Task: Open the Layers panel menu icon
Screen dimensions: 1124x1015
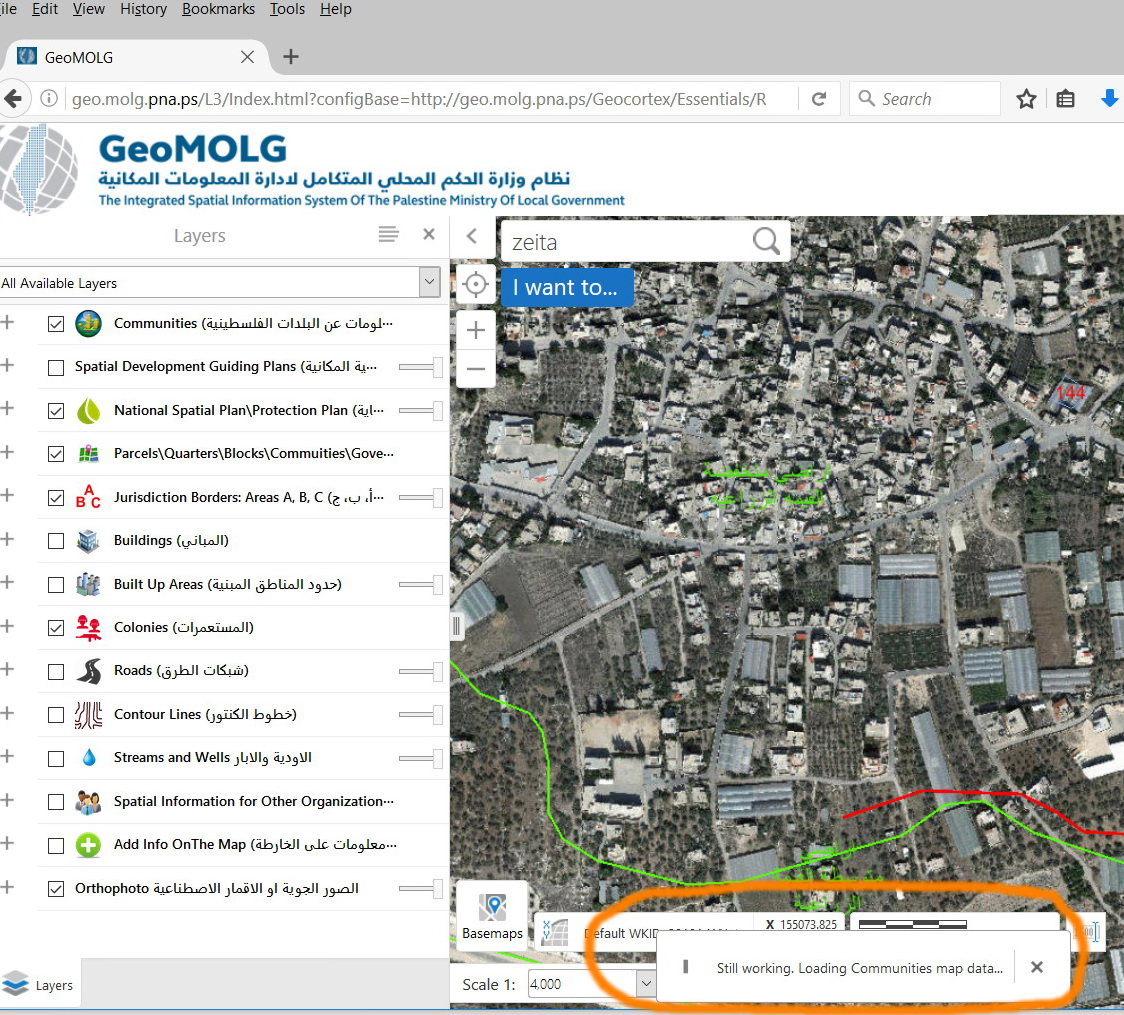Action: (x=389, y=234)
